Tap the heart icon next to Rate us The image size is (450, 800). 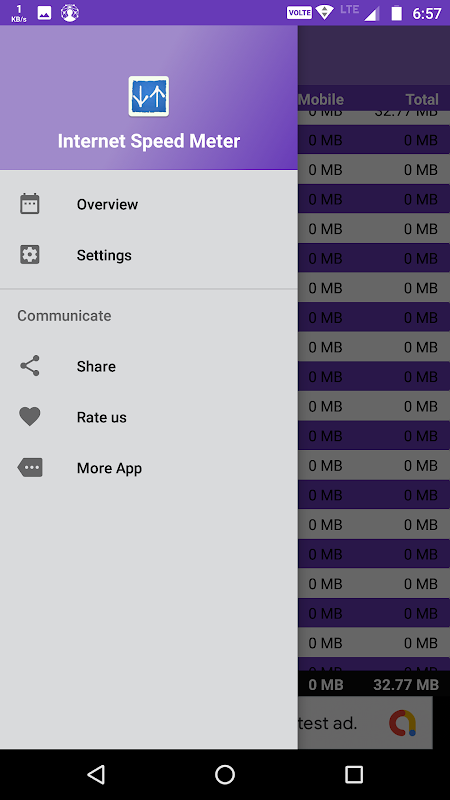30,417
